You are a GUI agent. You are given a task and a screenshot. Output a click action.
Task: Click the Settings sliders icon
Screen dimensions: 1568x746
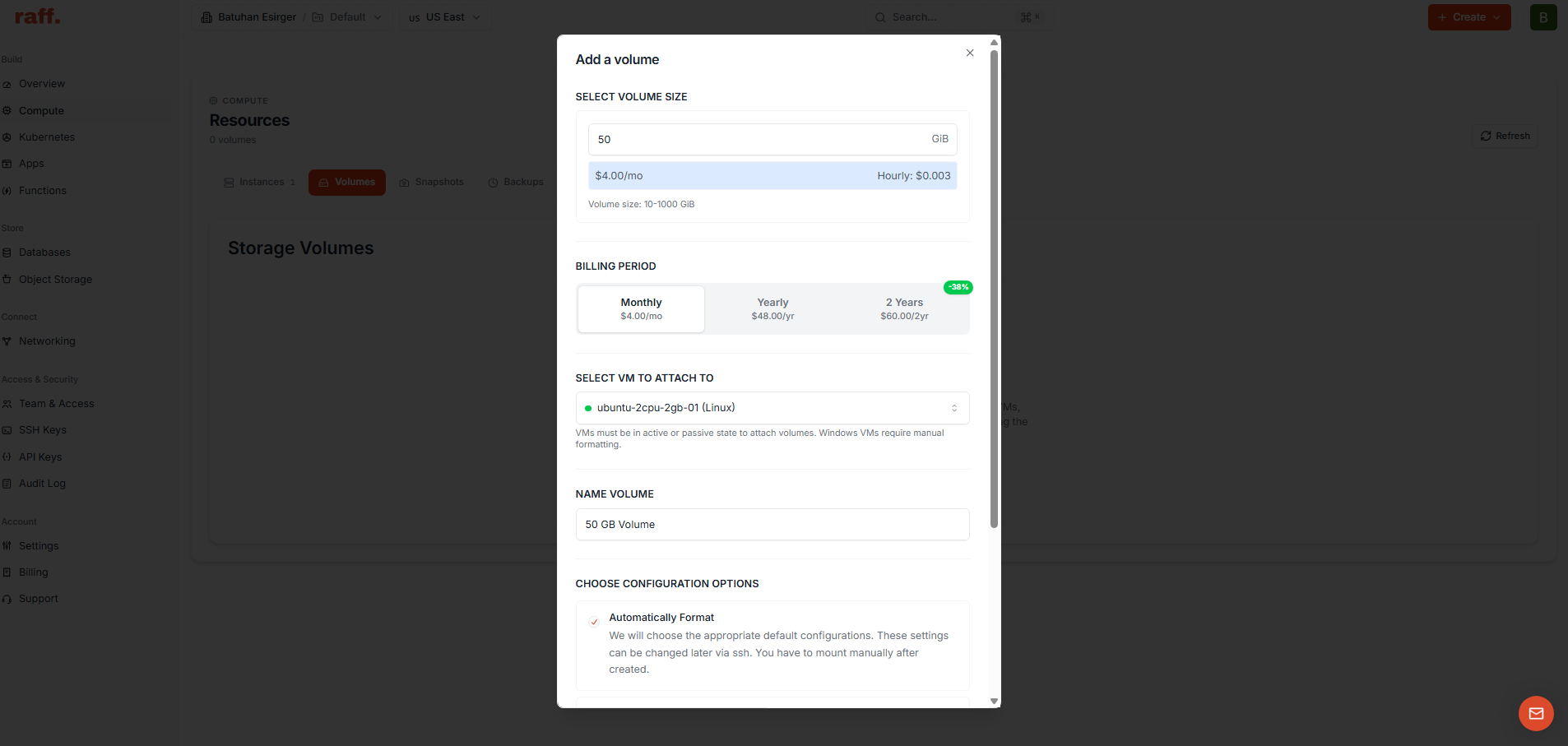pyautogui.click(x=7, y=546)
